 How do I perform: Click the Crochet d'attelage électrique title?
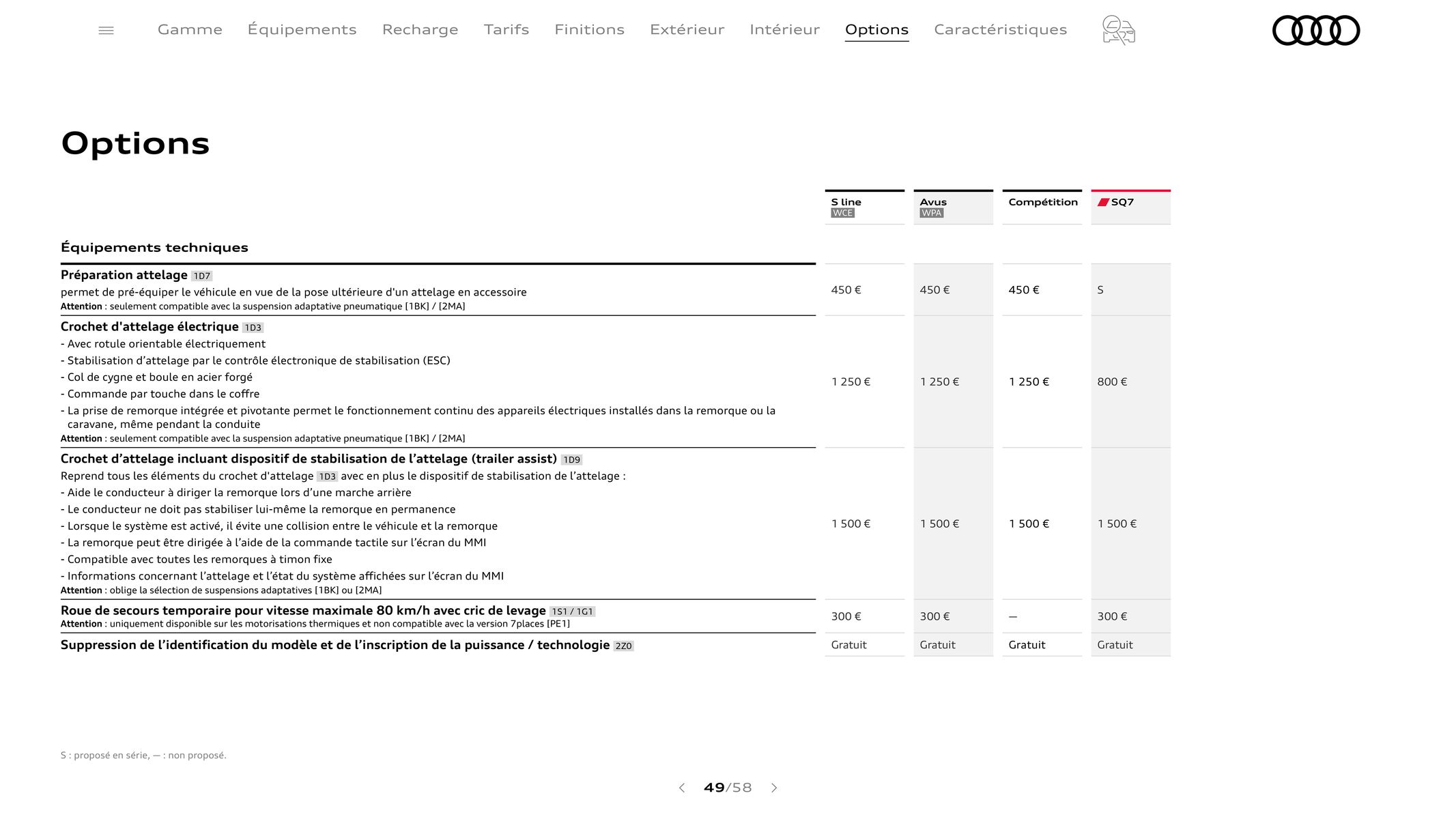tap(149, 327)
